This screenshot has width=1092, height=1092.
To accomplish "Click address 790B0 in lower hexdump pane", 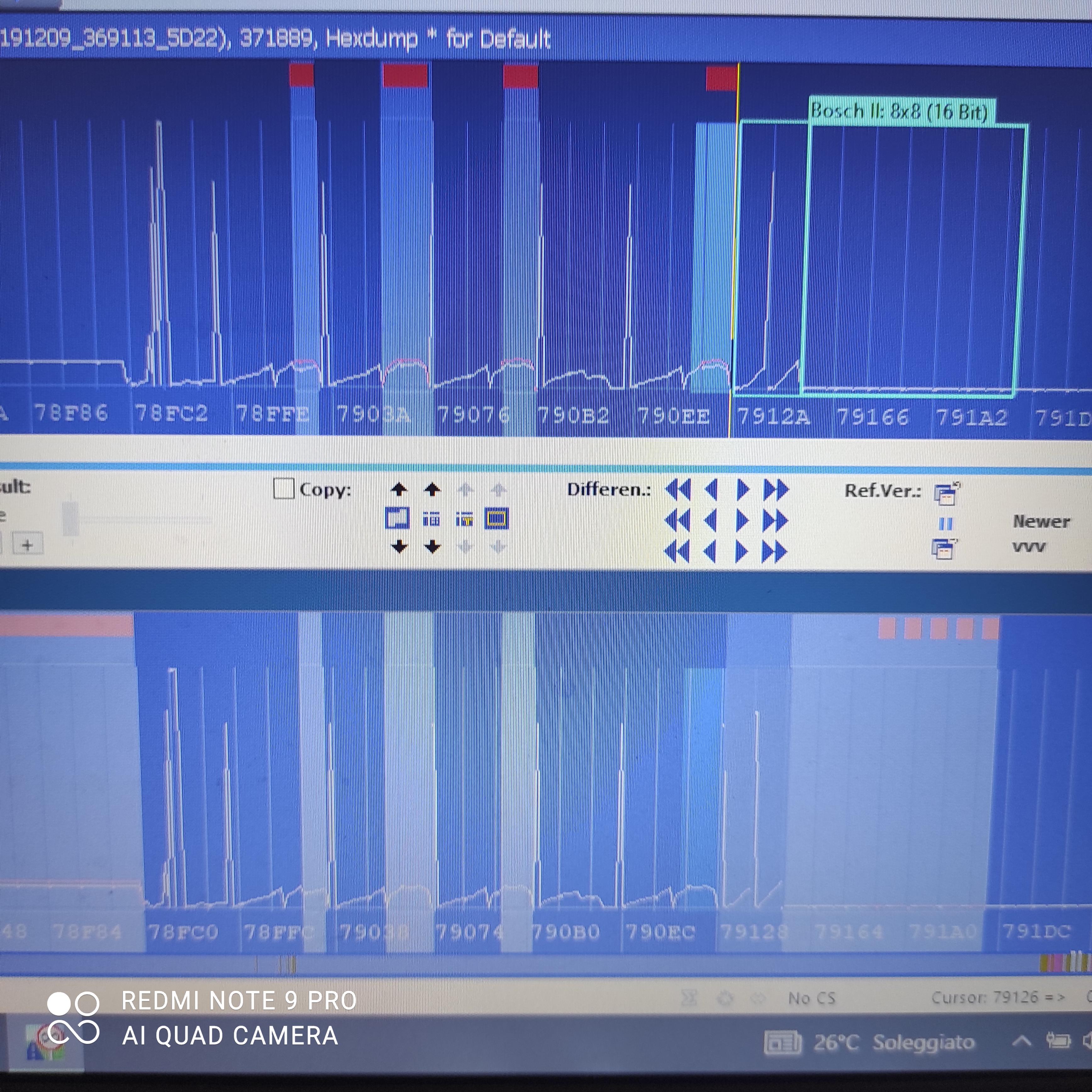I will pos(566,931).
